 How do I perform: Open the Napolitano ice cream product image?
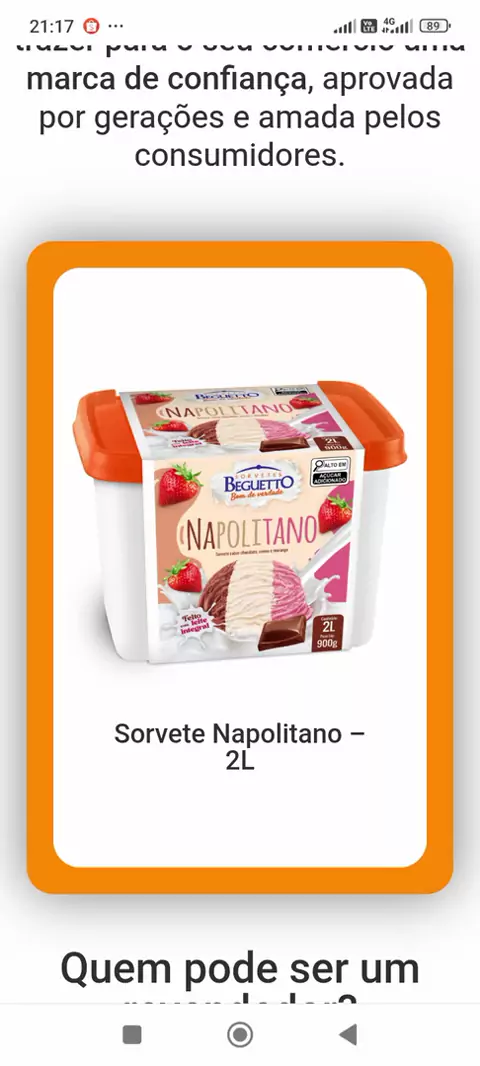pos(239,521)
